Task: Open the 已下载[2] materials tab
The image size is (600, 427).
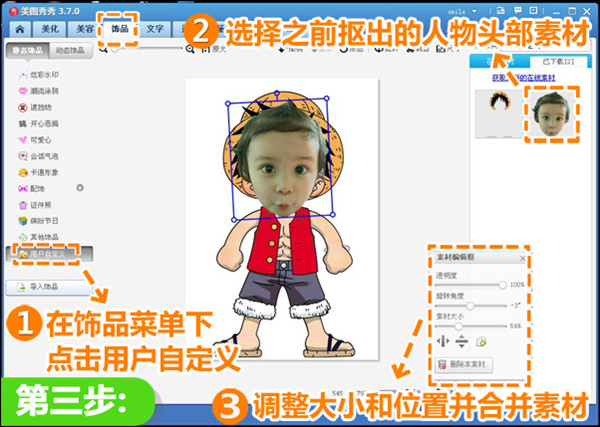Action: click(558, 61)
